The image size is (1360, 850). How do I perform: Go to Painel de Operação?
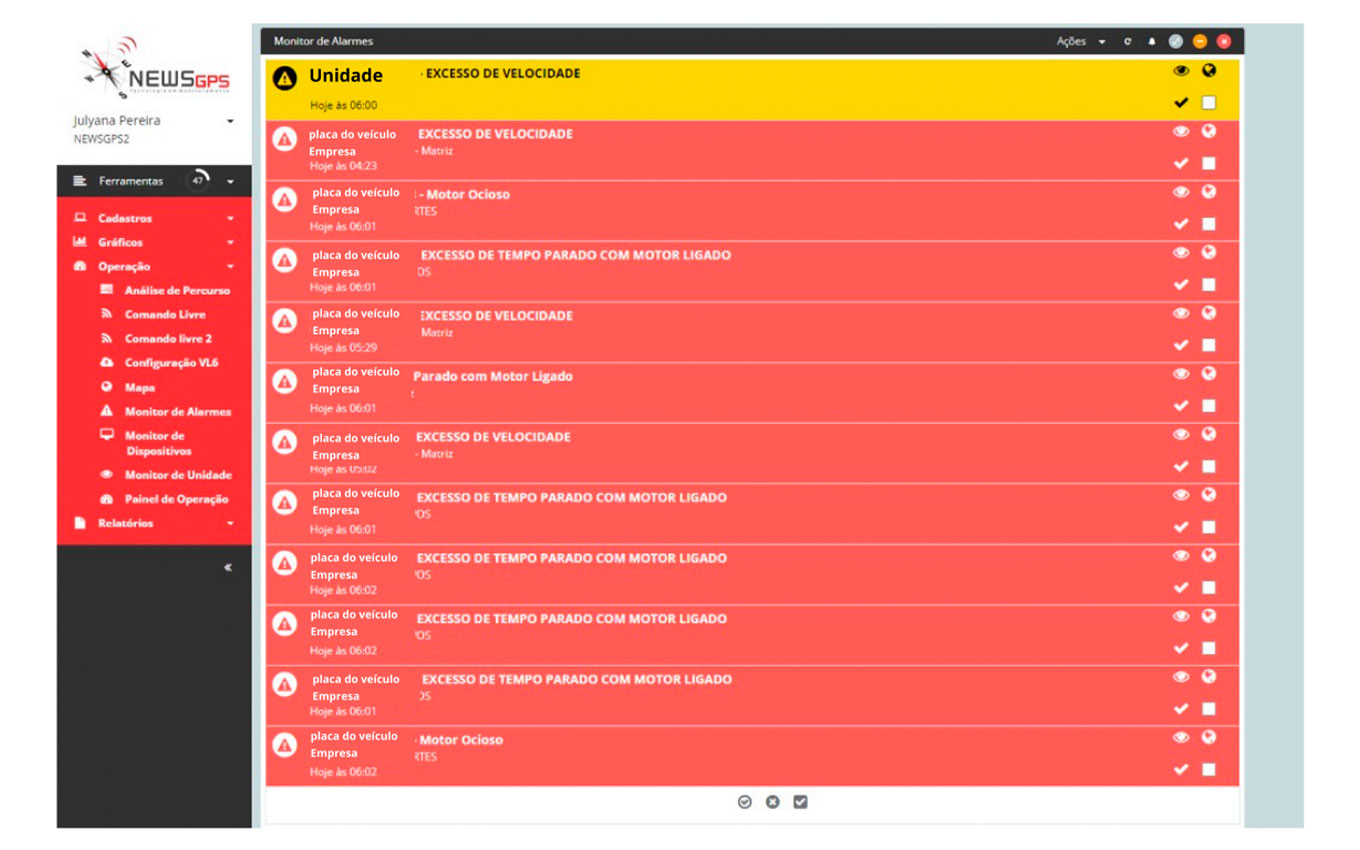point(176,499)
